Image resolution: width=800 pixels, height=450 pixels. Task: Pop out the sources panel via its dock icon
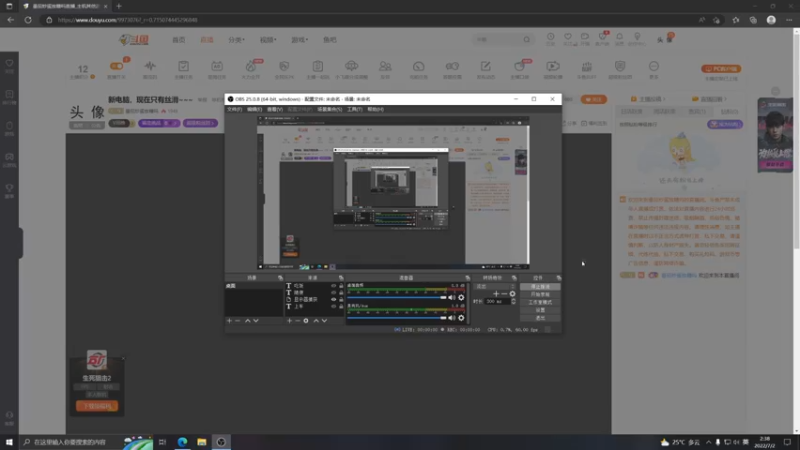coord(341,278)
